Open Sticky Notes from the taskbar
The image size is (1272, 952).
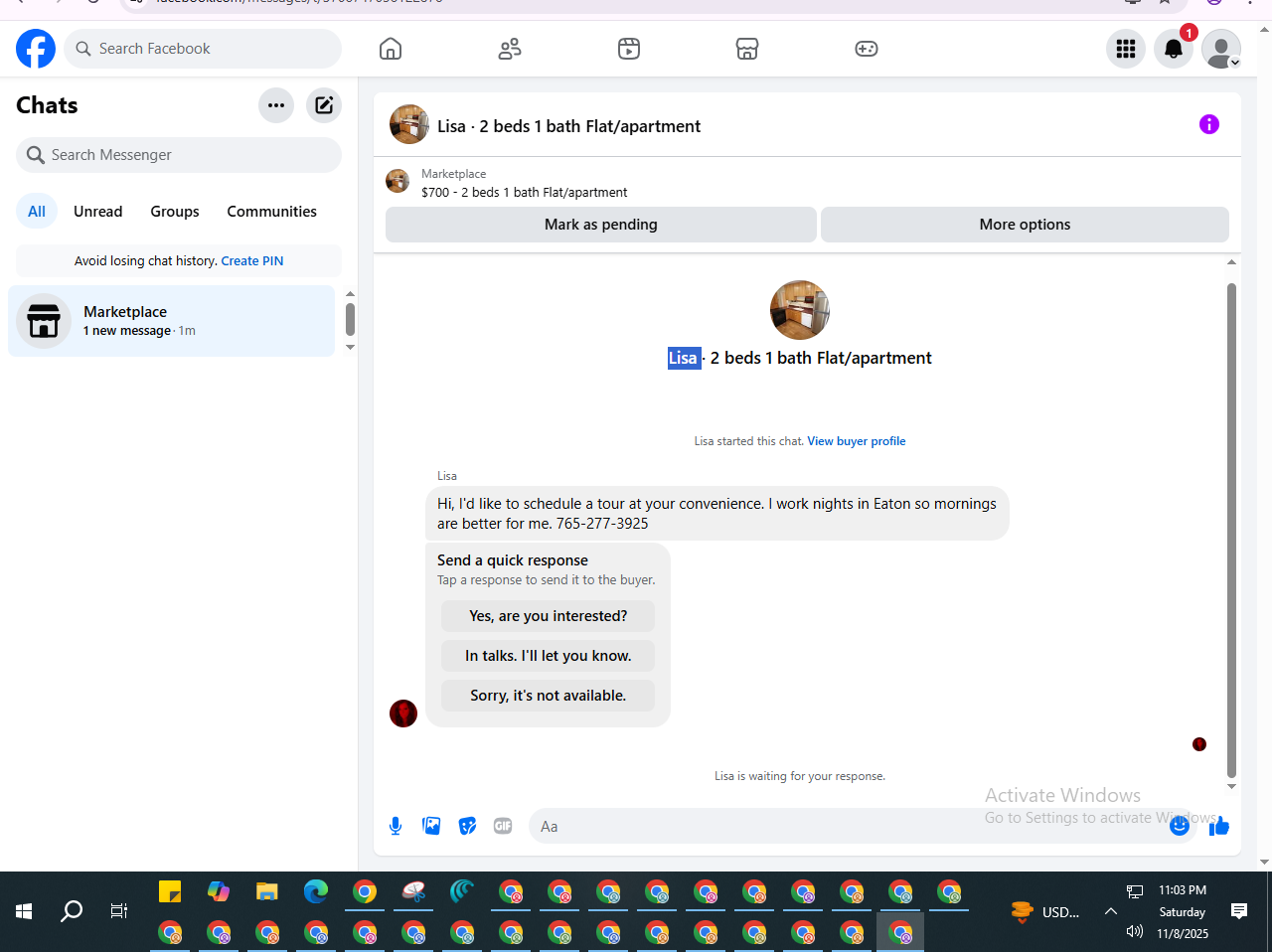170,891
